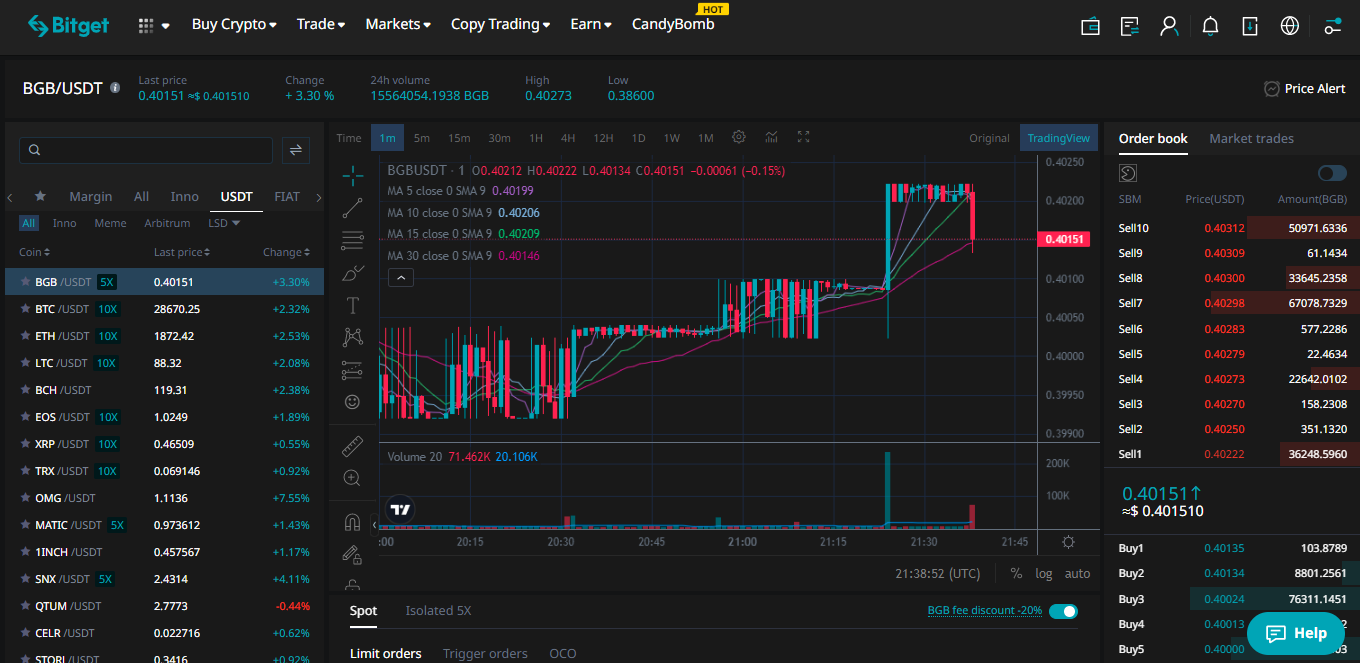Click the info icon beside BGB/USDT
The width and height of the screenshot is (1360, 663).
[x=115, y=88]
